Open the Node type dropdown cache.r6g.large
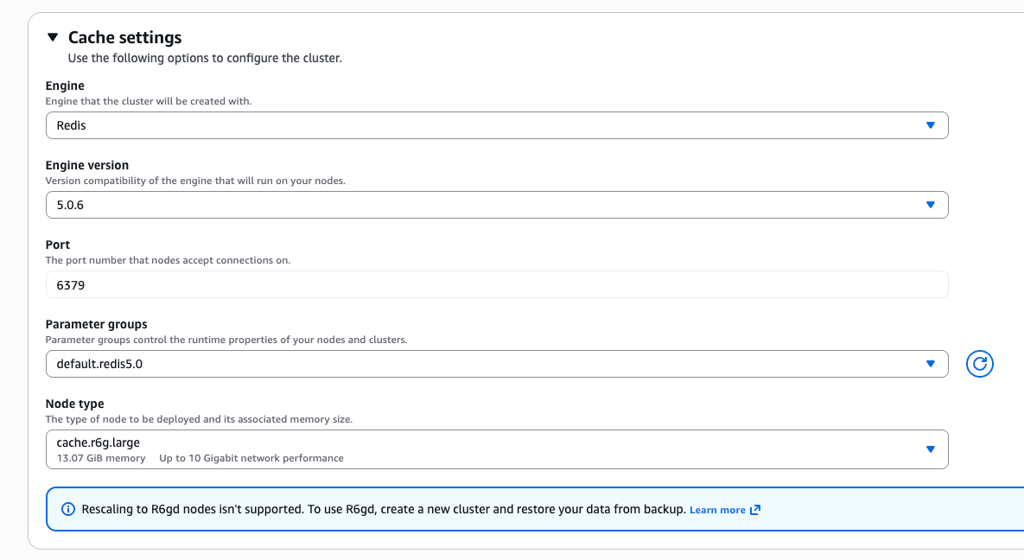 [497, 449]
